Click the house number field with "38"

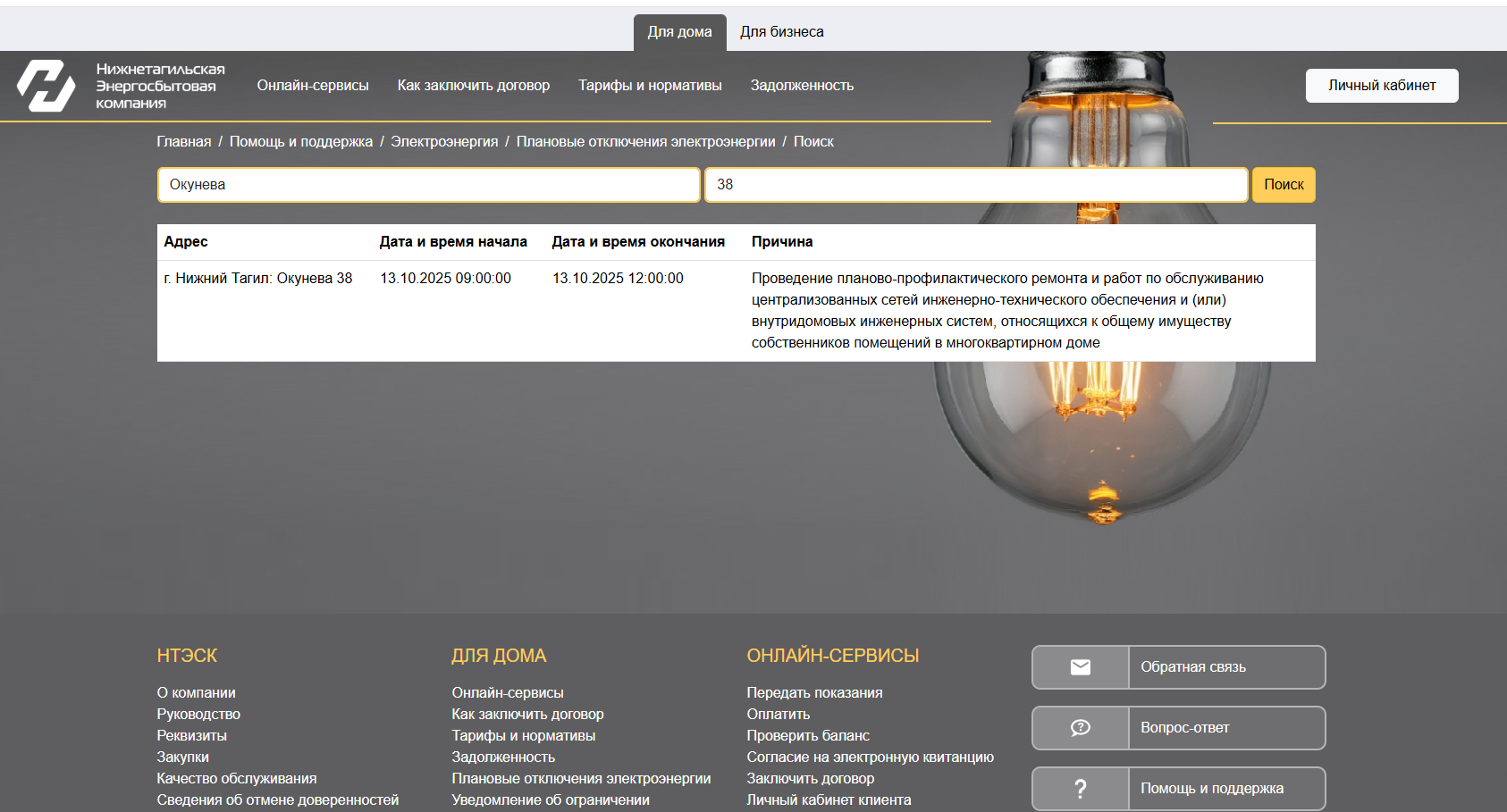(975, 185)
